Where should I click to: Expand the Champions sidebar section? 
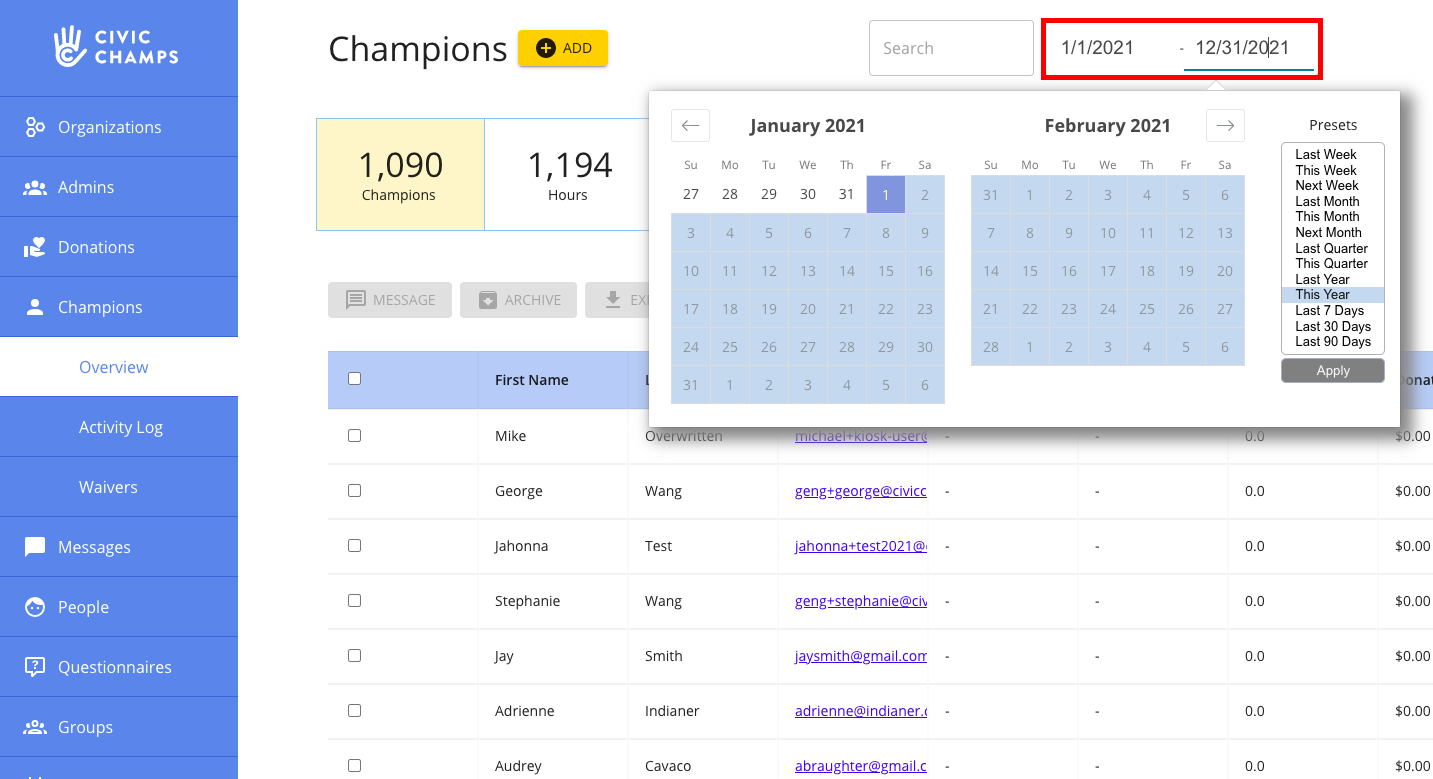coord(100,307)
